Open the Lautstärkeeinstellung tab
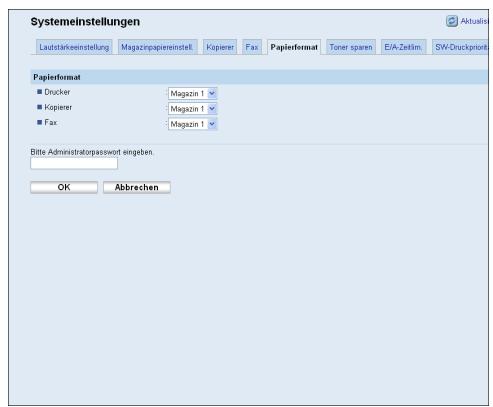 click(x=74, y=47)
